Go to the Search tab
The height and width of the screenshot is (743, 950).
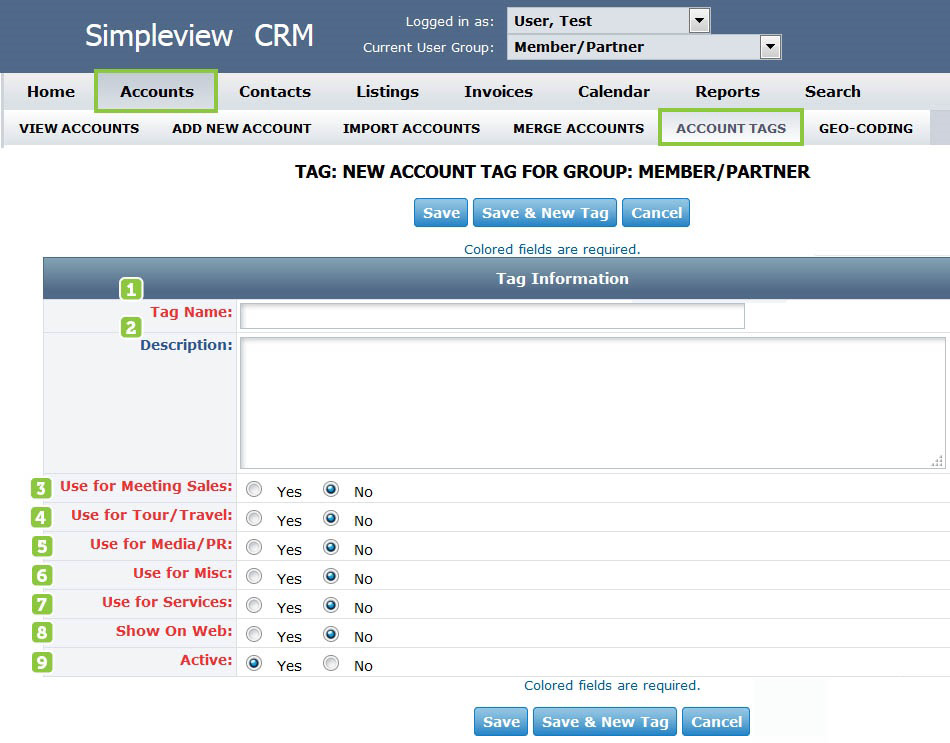[832, 92]
